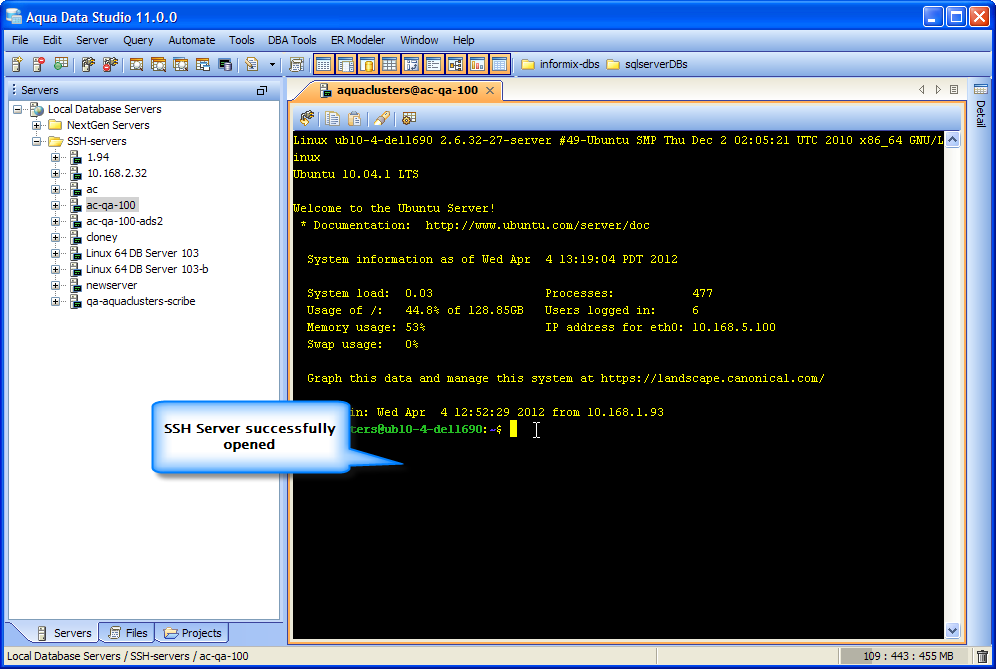996x669 pixels.
Task: Click the Paste clipboard icon in terminal toolbar
Action: click(355, 118)
